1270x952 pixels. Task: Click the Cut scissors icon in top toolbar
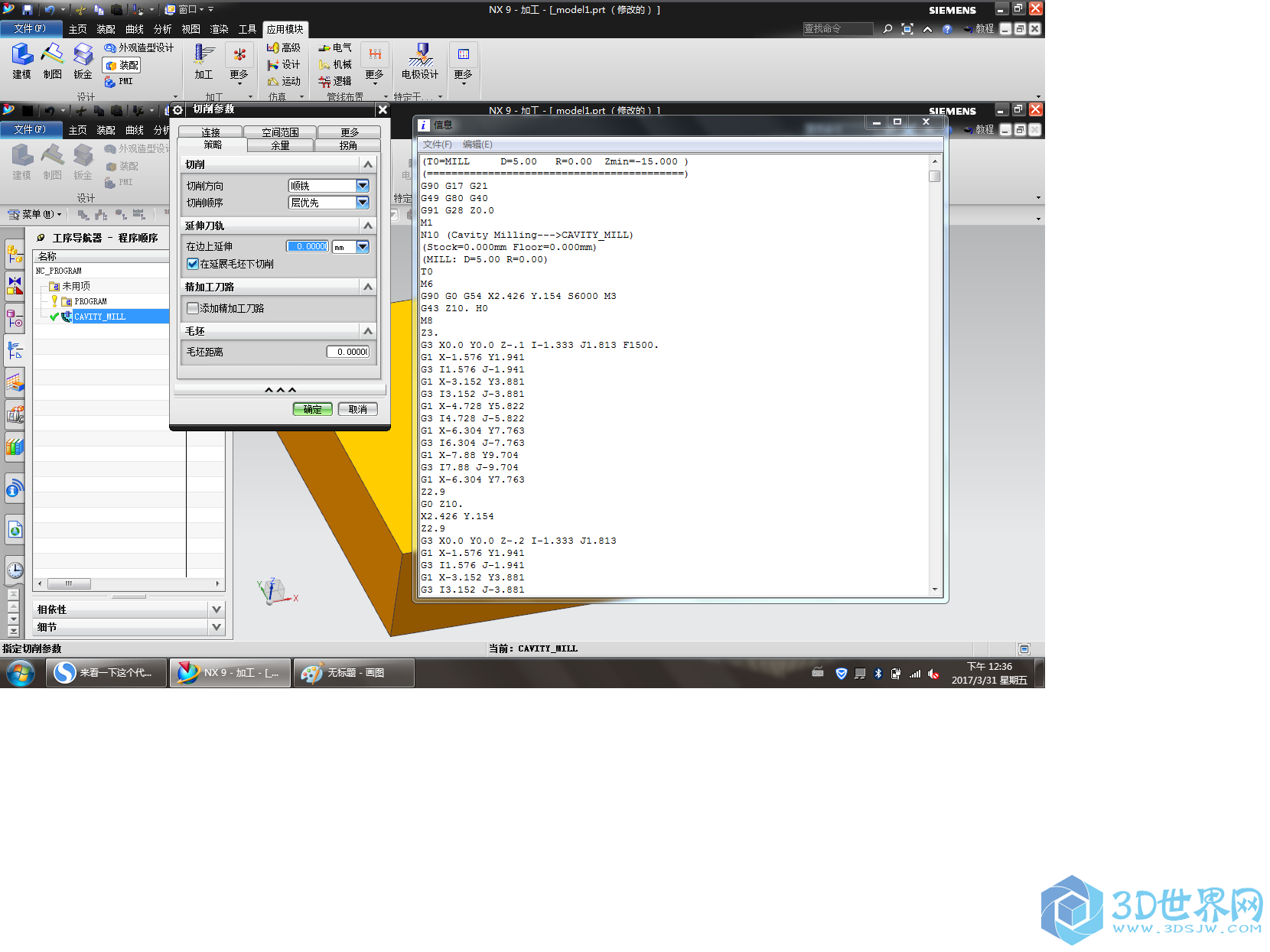[x=80, y=9]
